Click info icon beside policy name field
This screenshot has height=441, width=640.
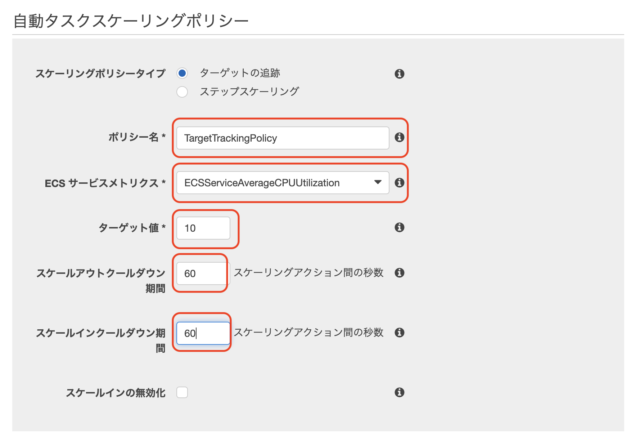coord(399,138)
